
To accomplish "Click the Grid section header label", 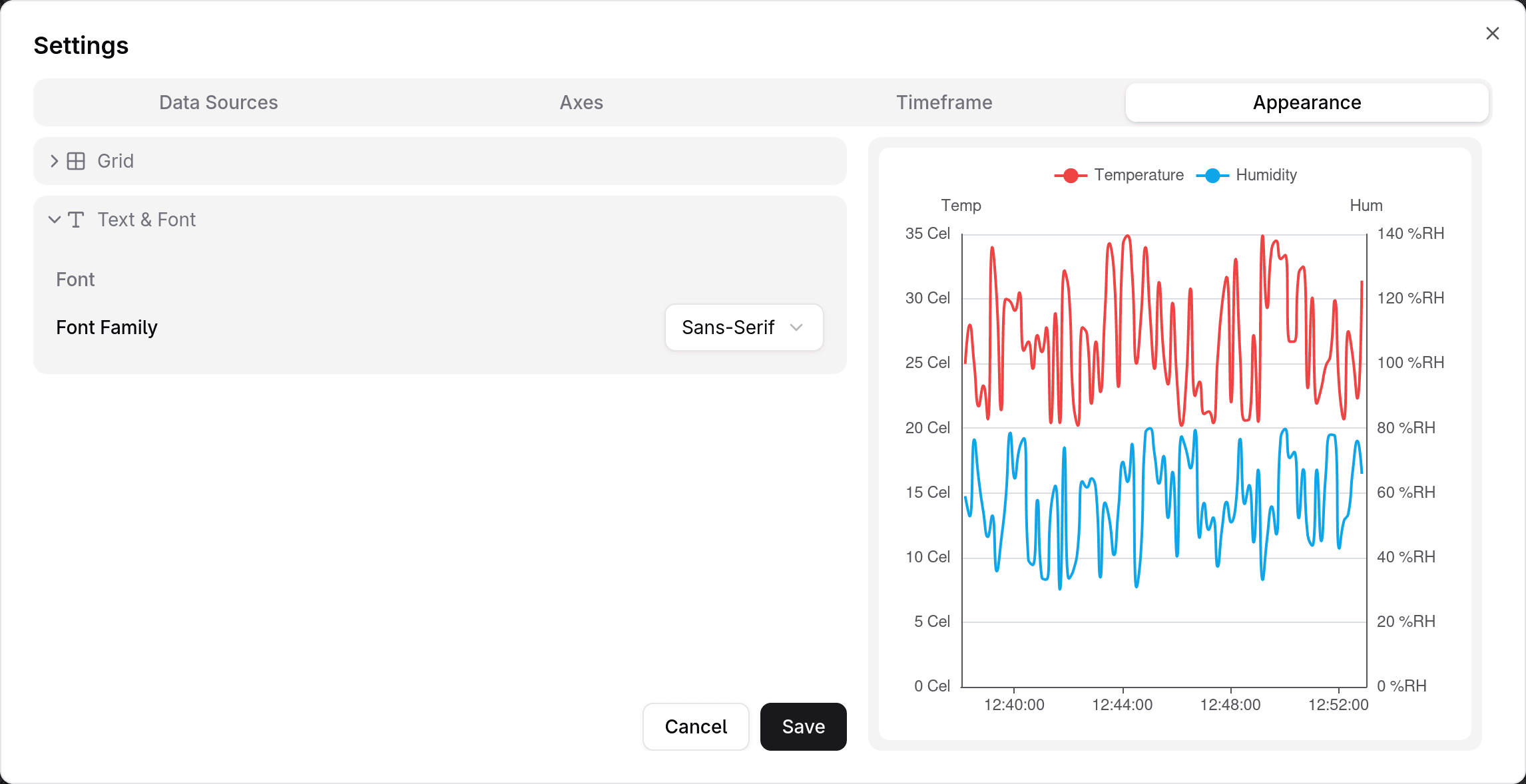I will 116,161.
